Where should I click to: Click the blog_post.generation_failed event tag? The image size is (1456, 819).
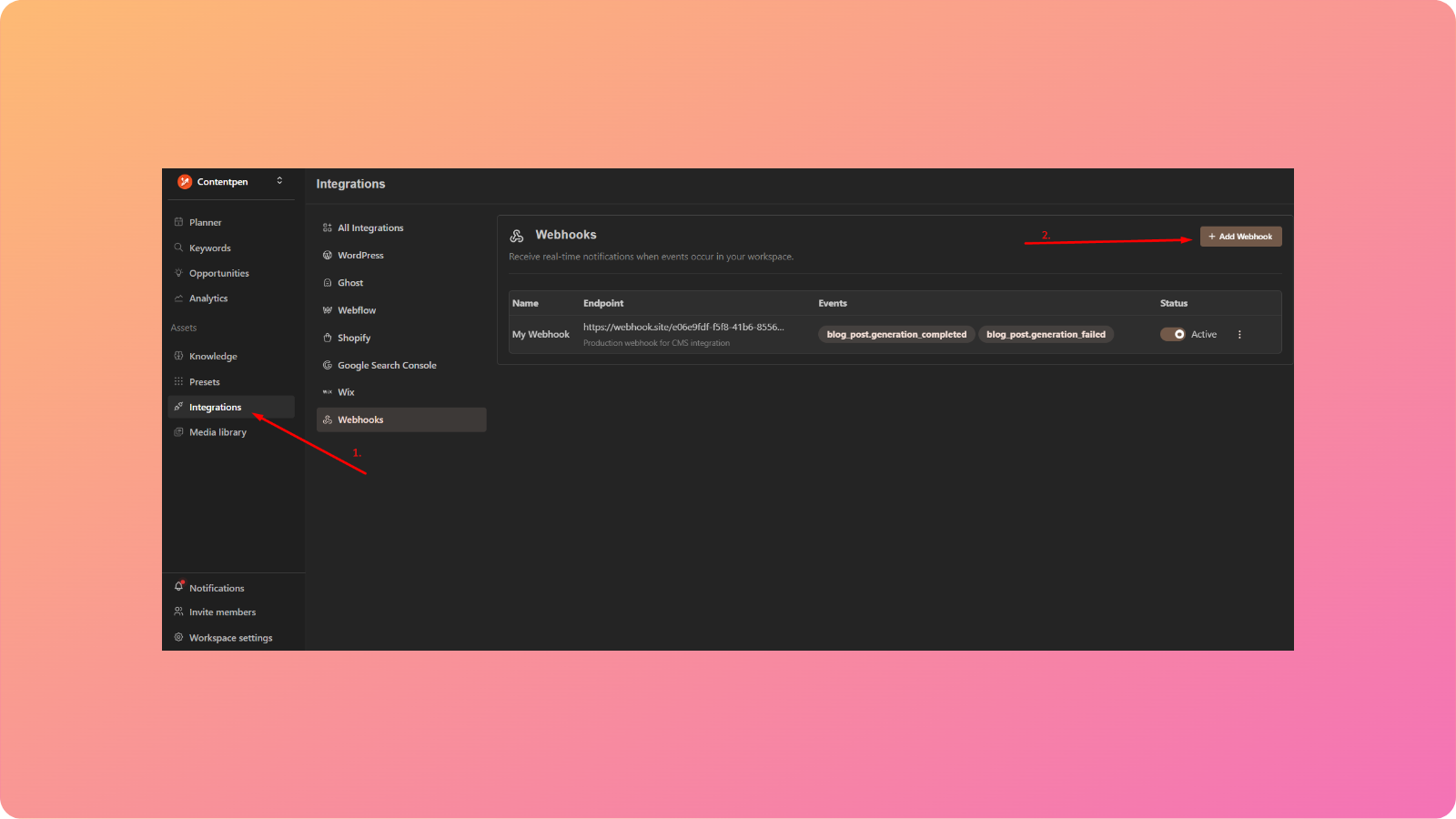[1046, 334]
